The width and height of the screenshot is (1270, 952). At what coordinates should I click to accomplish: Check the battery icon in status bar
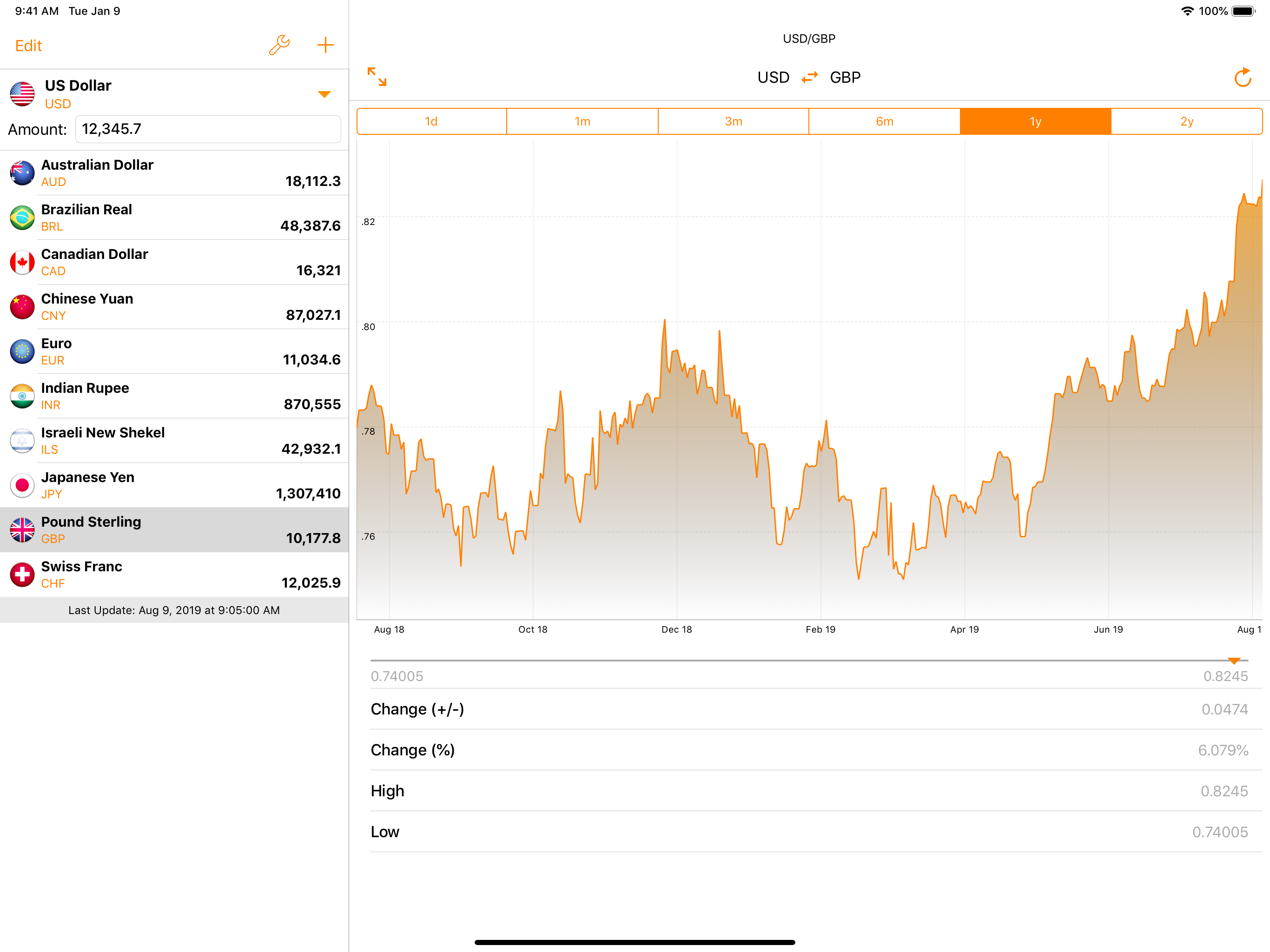click(1244, 11)
